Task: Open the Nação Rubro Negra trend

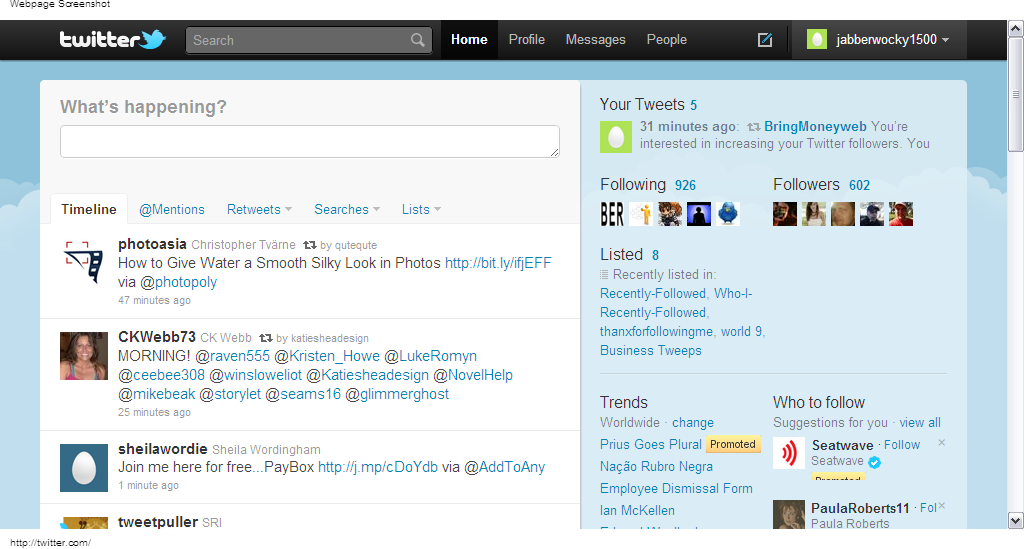Action: (x=656, y=467)
